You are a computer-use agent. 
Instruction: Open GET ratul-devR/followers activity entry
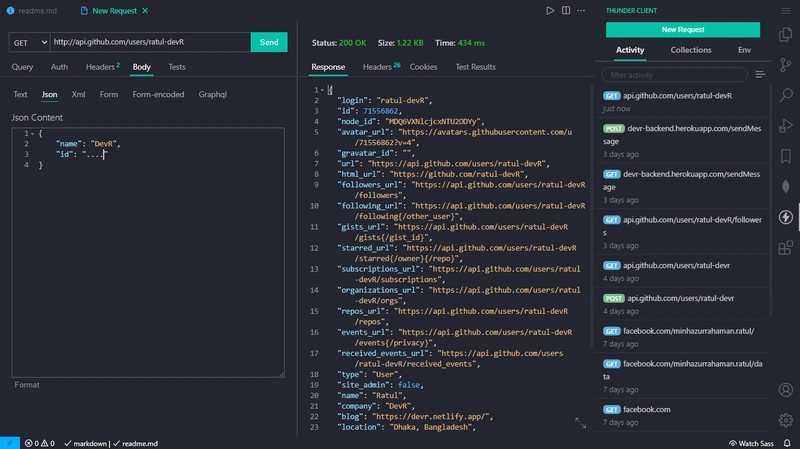(x=684, y=232)
